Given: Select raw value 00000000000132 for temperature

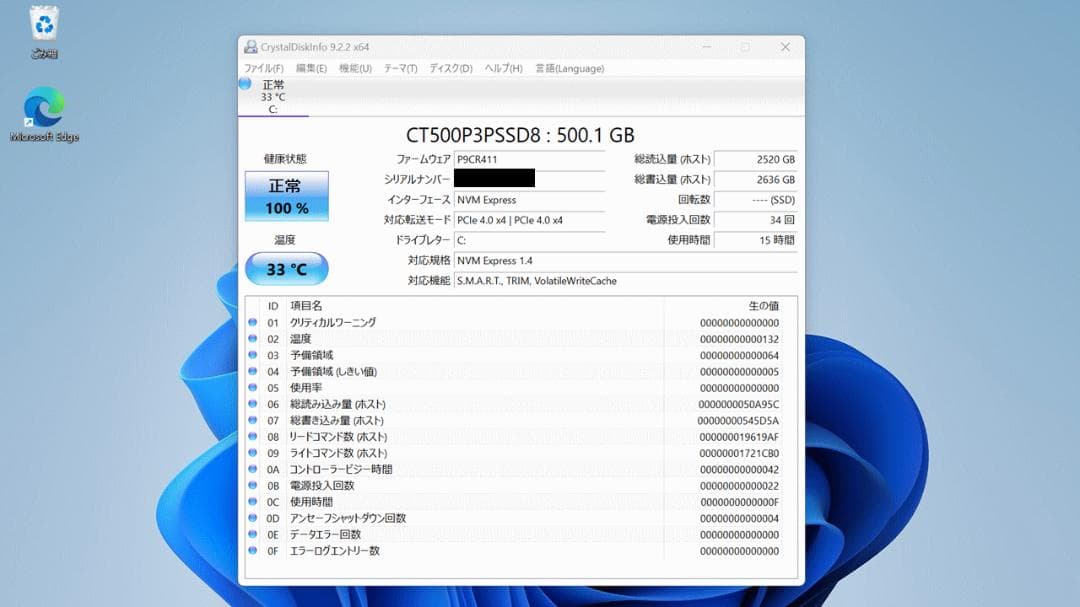Looking at the screenshot, I should coord(739,339).
